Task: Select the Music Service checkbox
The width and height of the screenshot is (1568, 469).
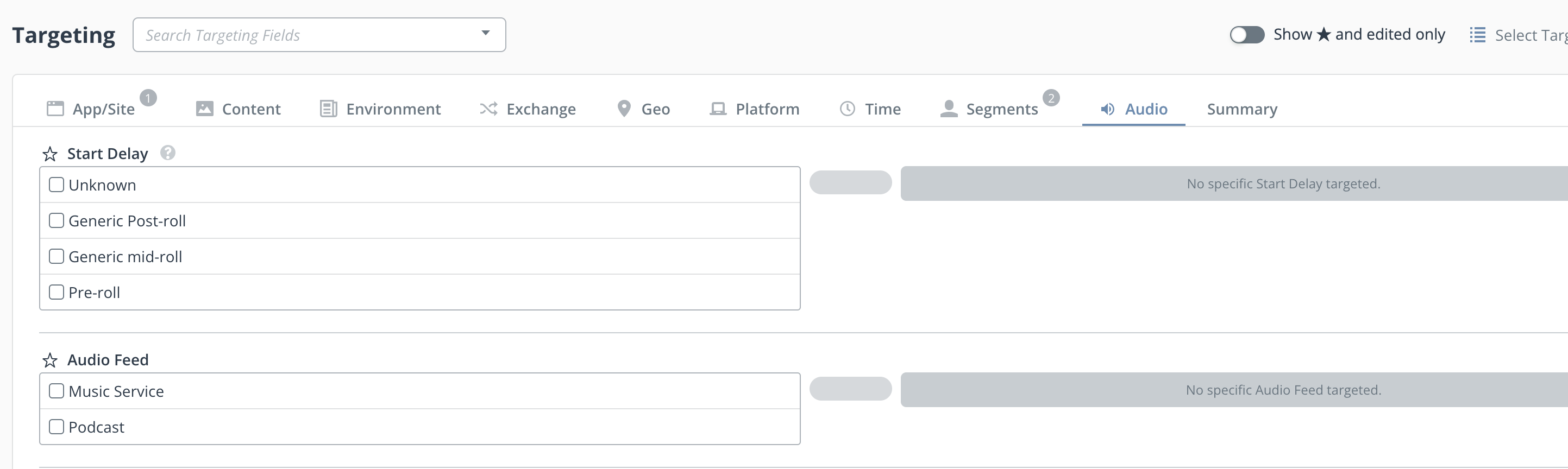Action: coord(57,391)
